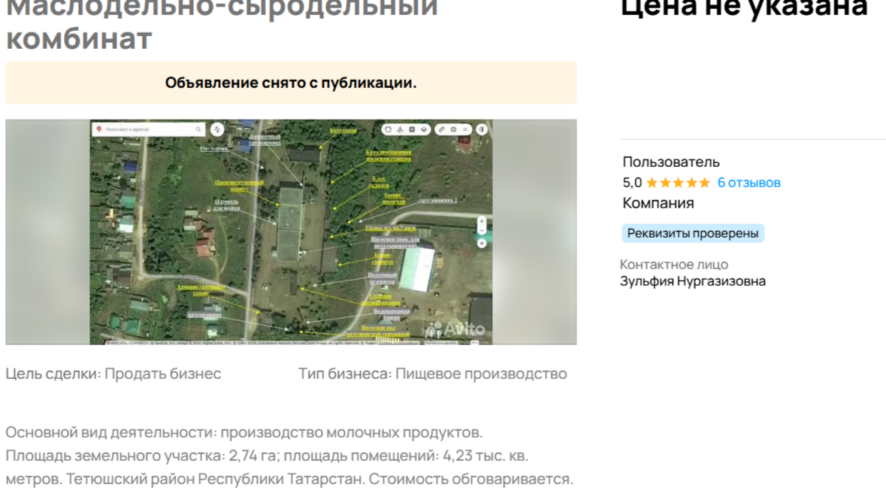Open the 6 отзывов reviews link
The height and width of the screenshot is (500, 886).
(x=749, y=182)
